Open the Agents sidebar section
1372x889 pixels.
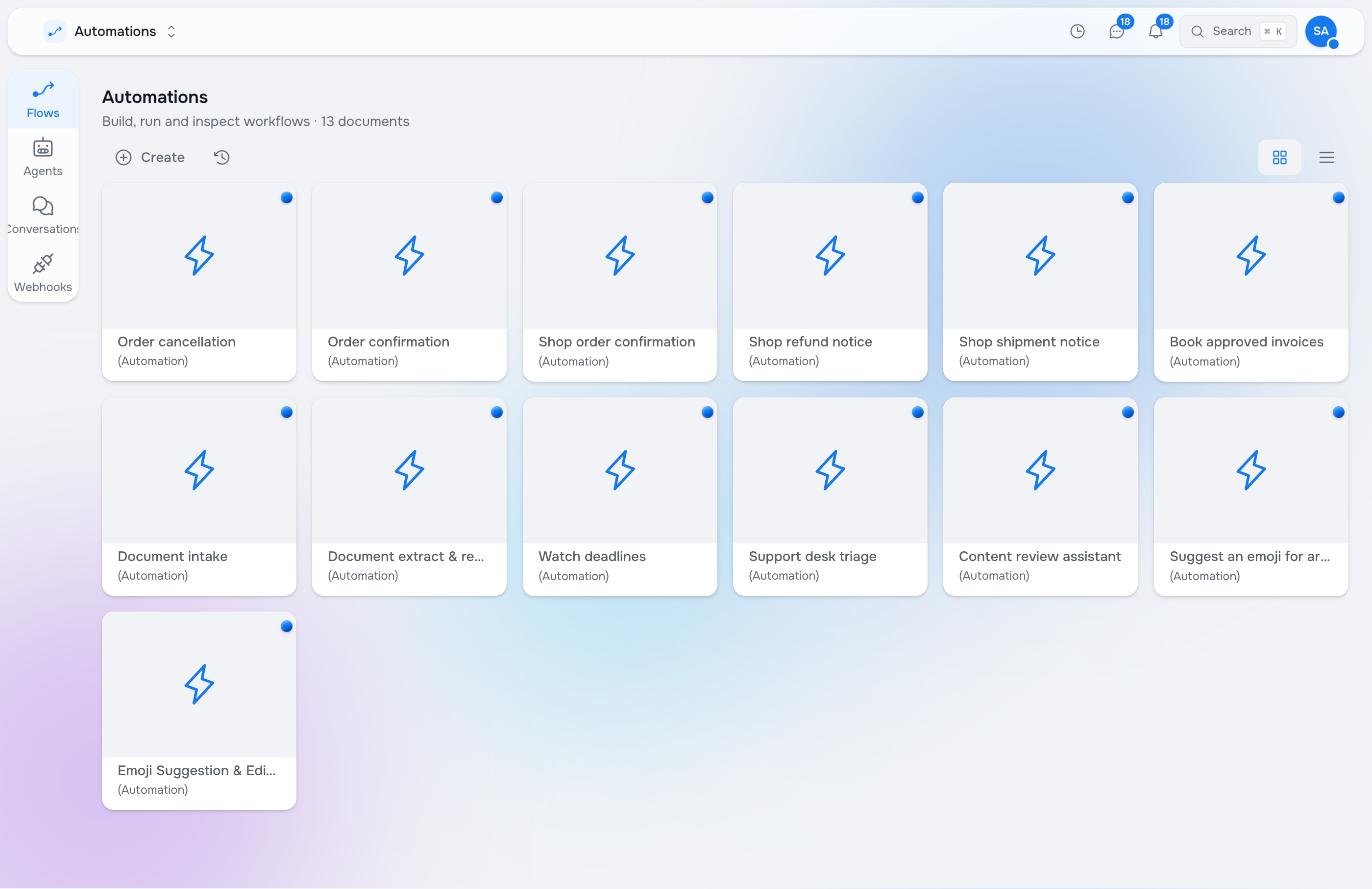[43, 158]
